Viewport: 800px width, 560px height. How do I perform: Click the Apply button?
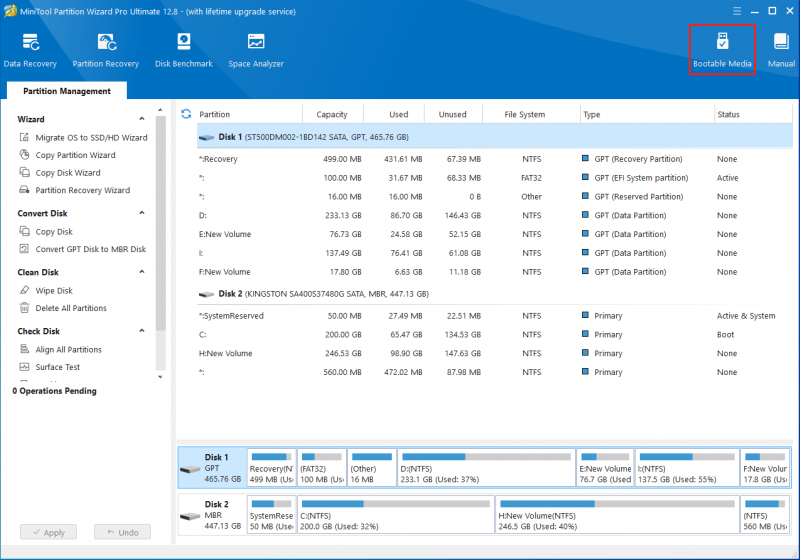[48, 532]
